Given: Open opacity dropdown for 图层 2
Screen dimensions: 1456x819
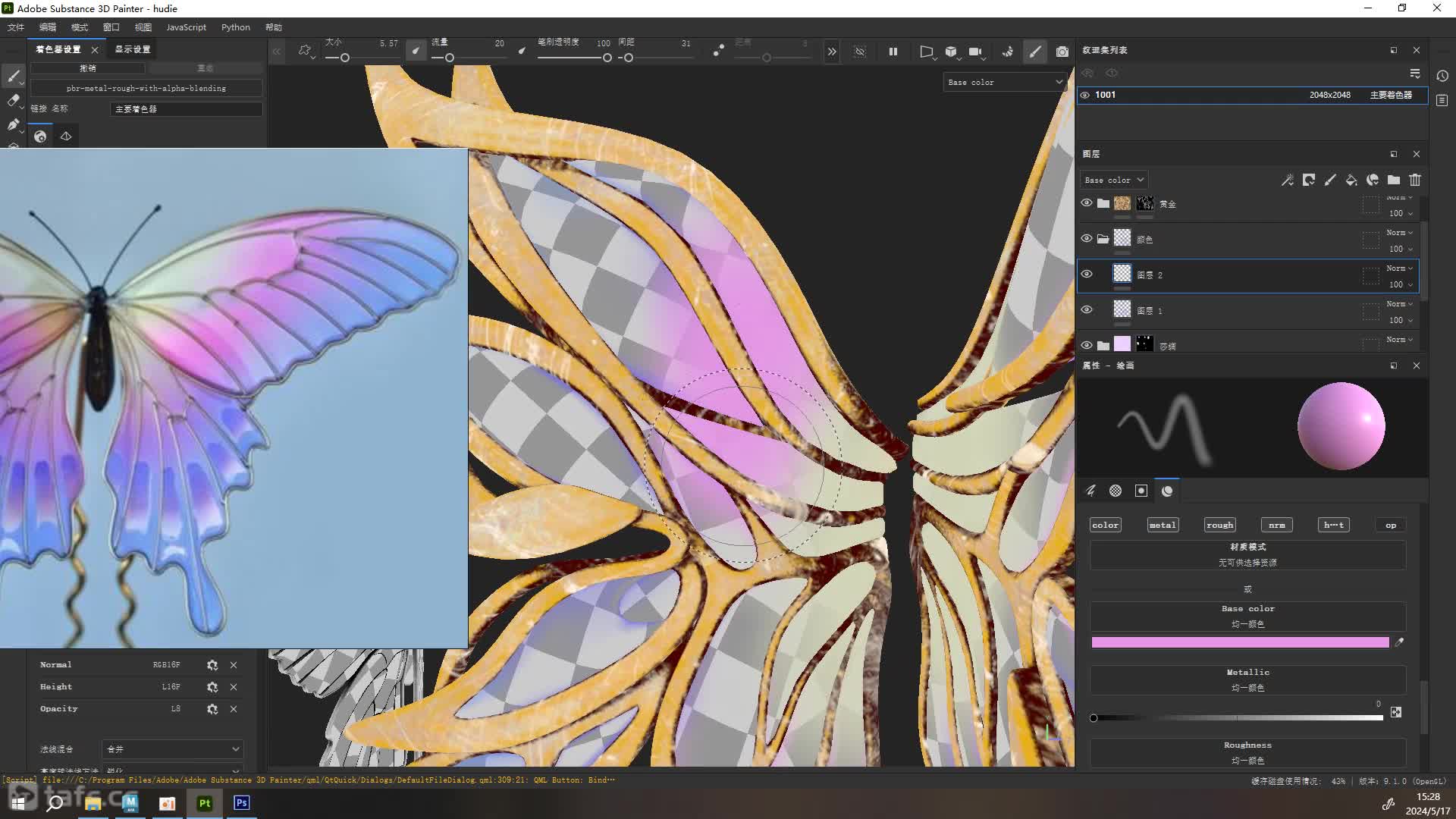Looking at the screenshot, I should (1401, 284).
